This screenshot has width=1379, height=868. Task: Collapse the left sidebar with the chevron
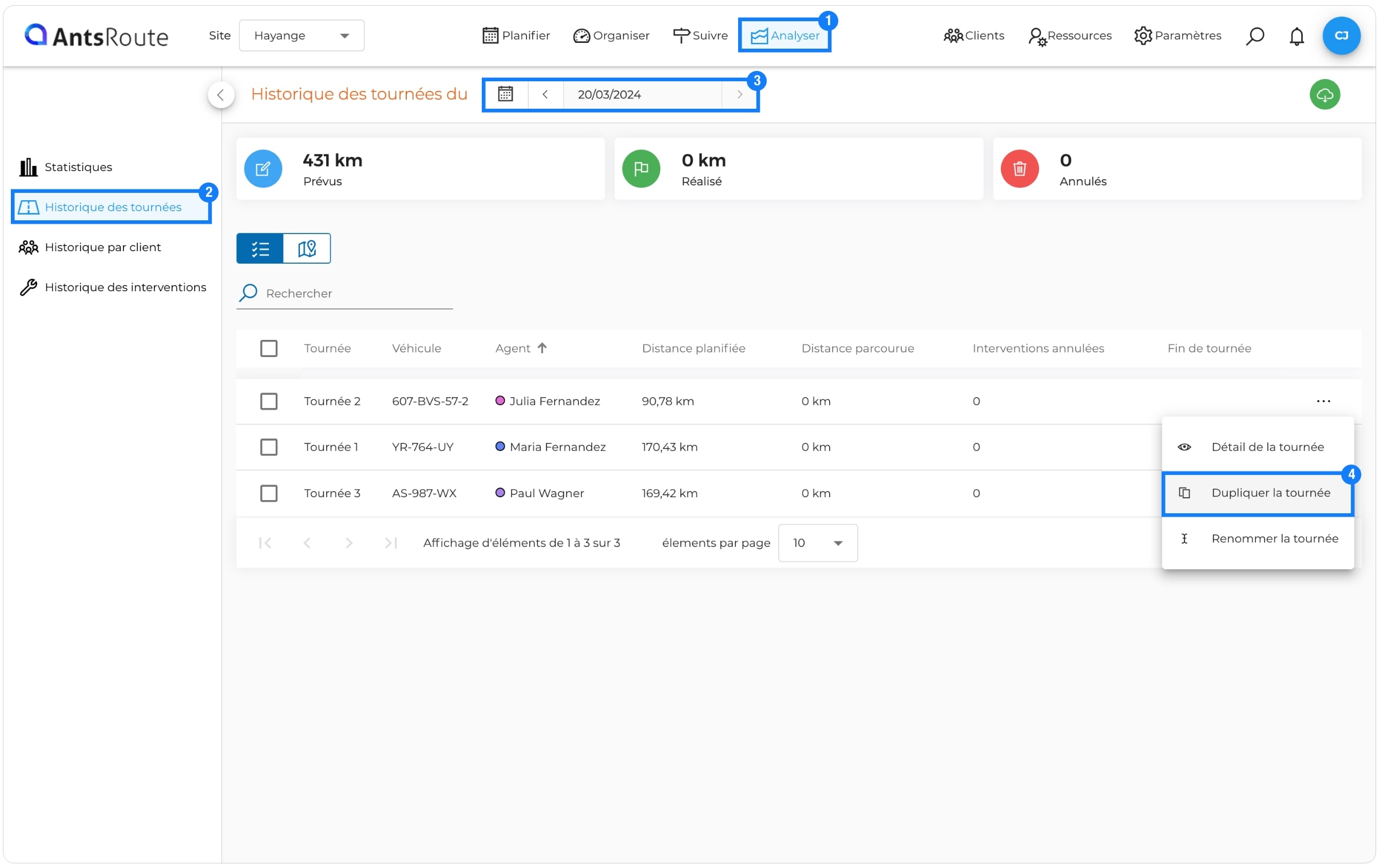[x=220, y=94]
